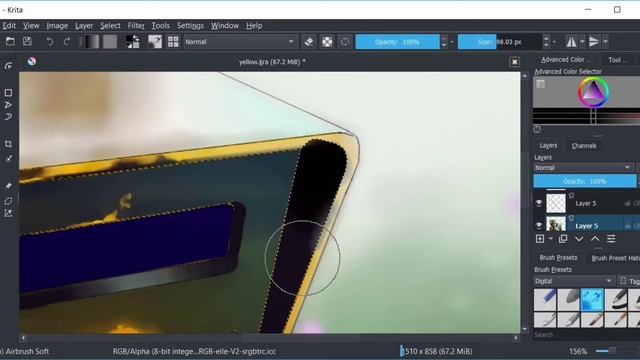Select the rectangle tool

pos(8,93)
